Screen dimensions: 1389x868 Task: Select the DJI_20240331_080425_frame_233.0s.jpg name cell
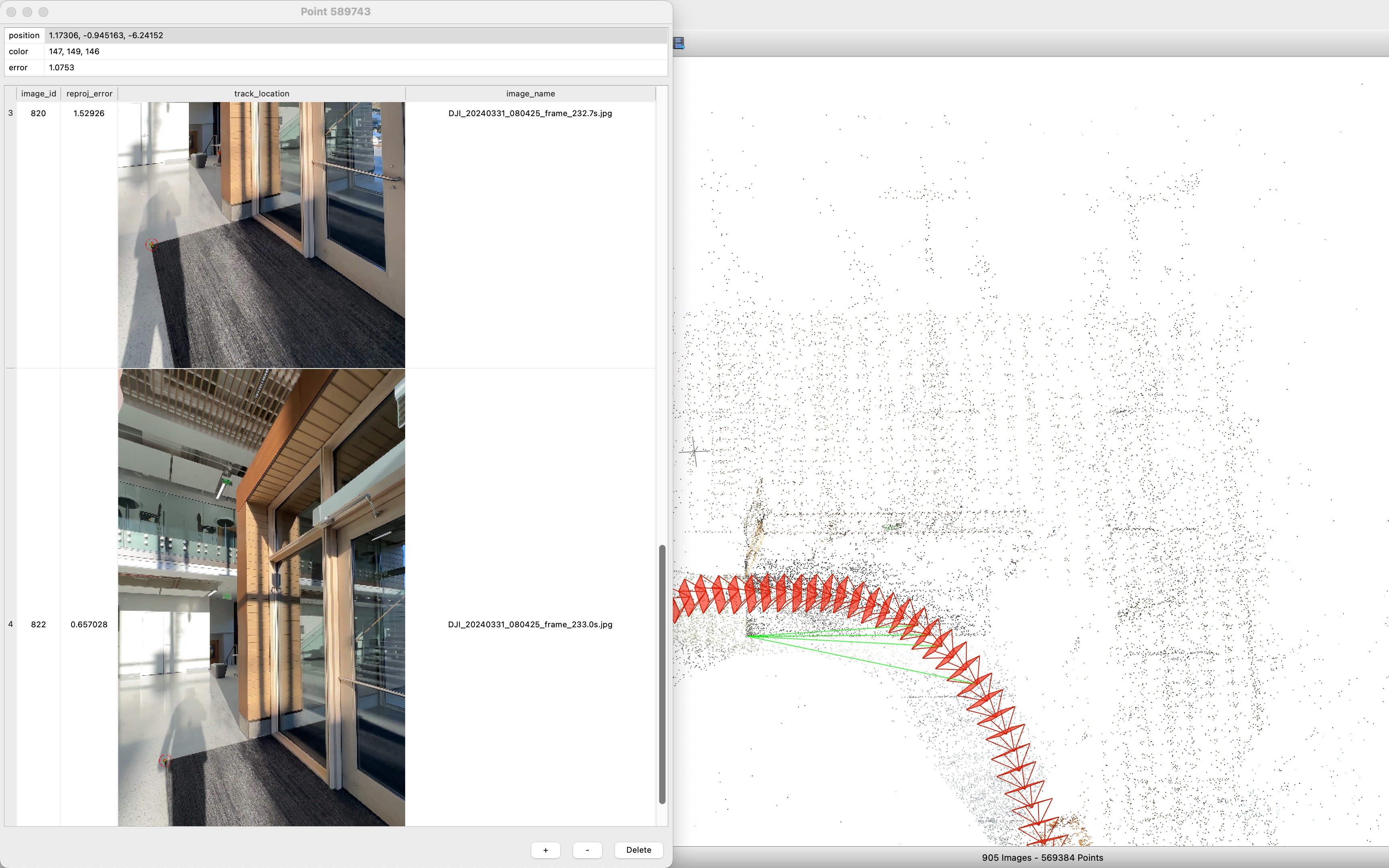pyautogui.click(x=530, y=624)
